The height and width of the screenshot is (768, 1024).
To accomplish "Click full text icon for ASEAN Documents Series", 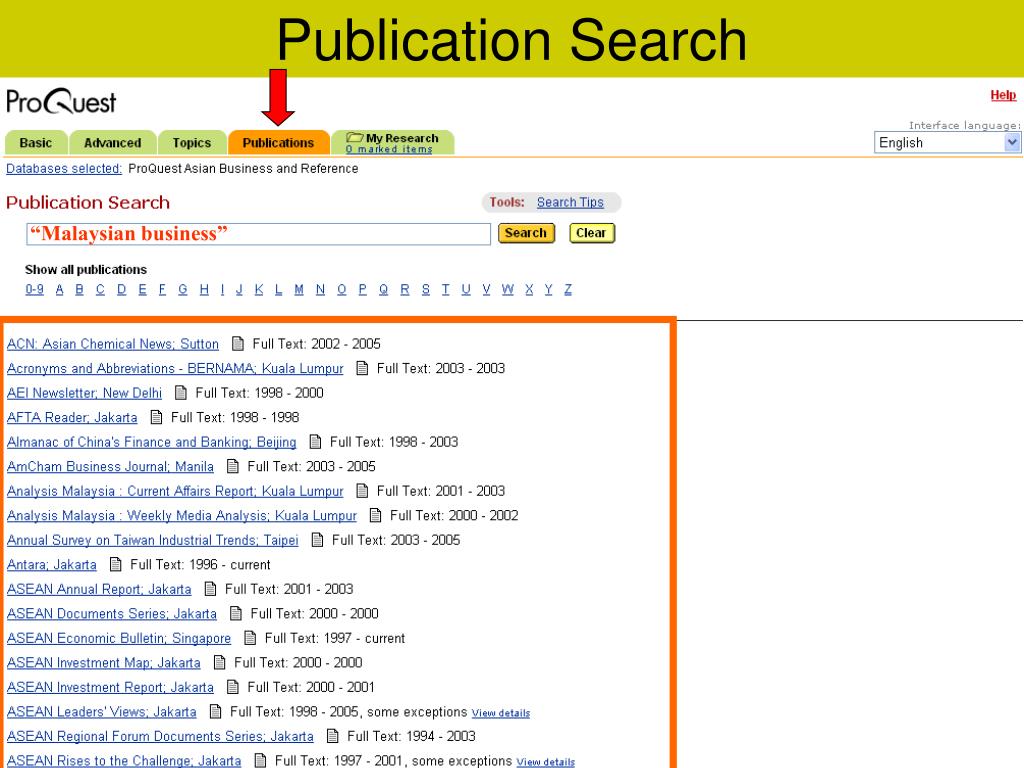I will [236, 613].
